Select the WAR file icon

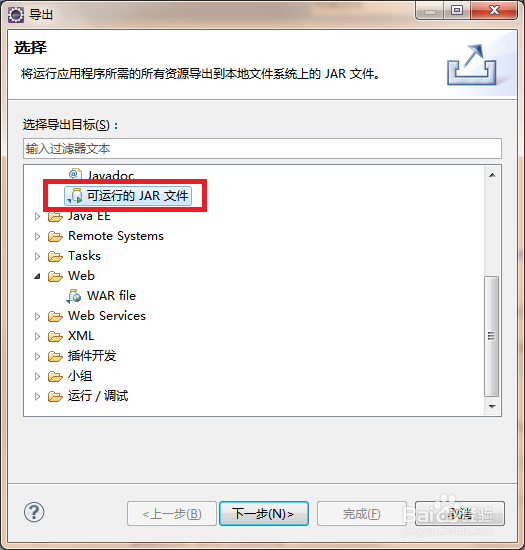74,296
